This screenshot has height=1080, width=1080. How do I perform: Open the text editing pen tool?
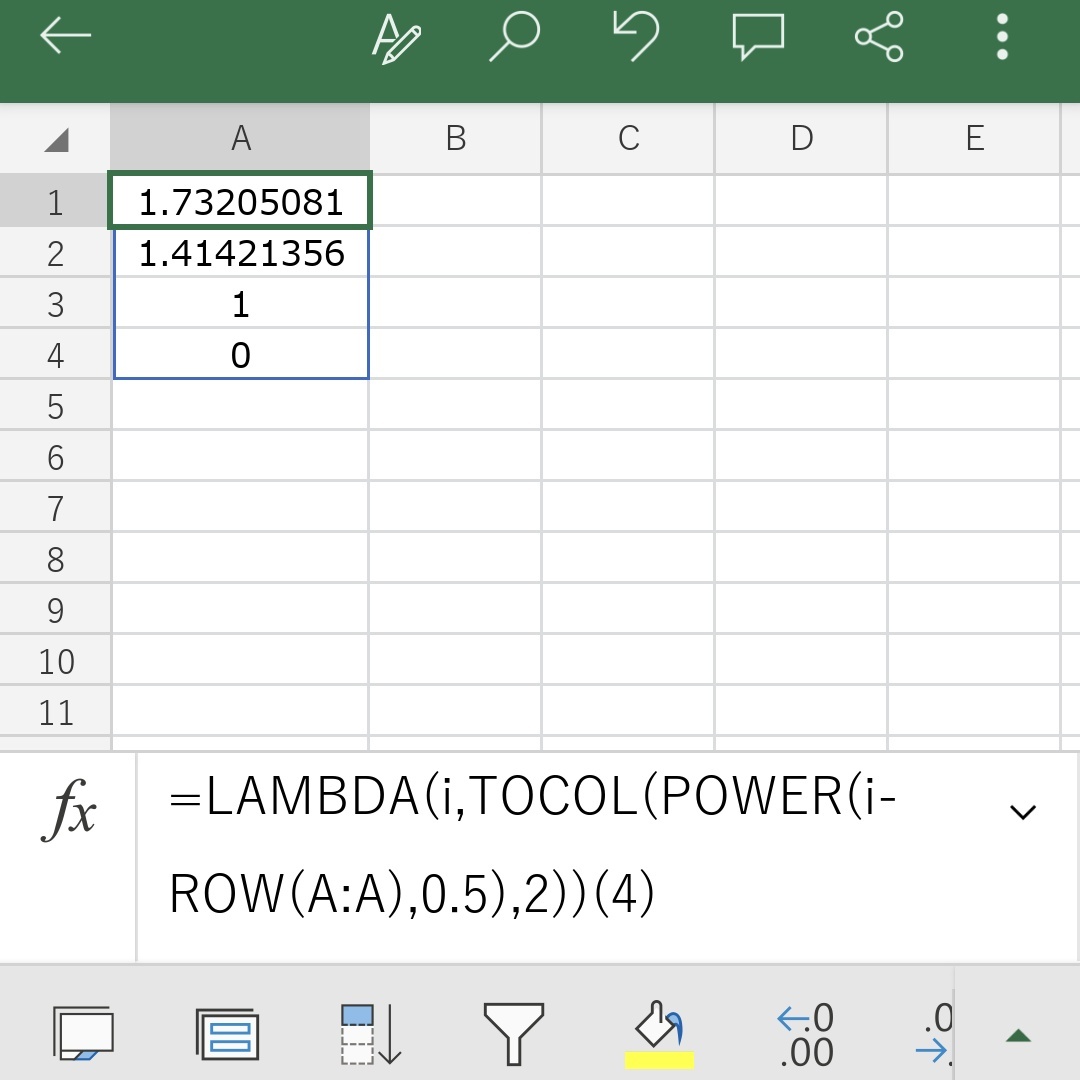[396, 37]
